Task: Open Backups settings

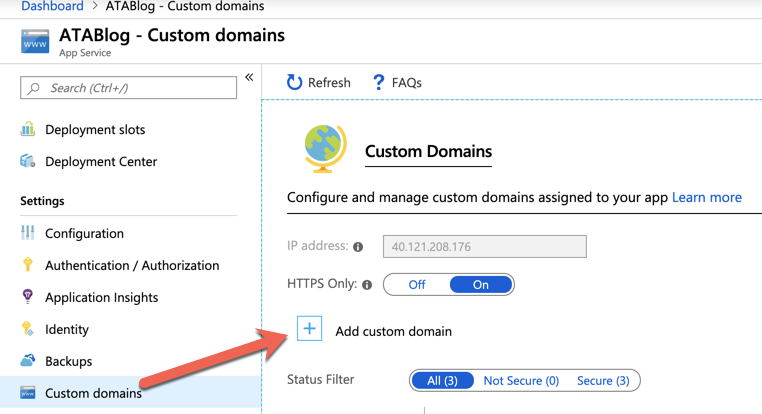Action: tap(69, 362)
